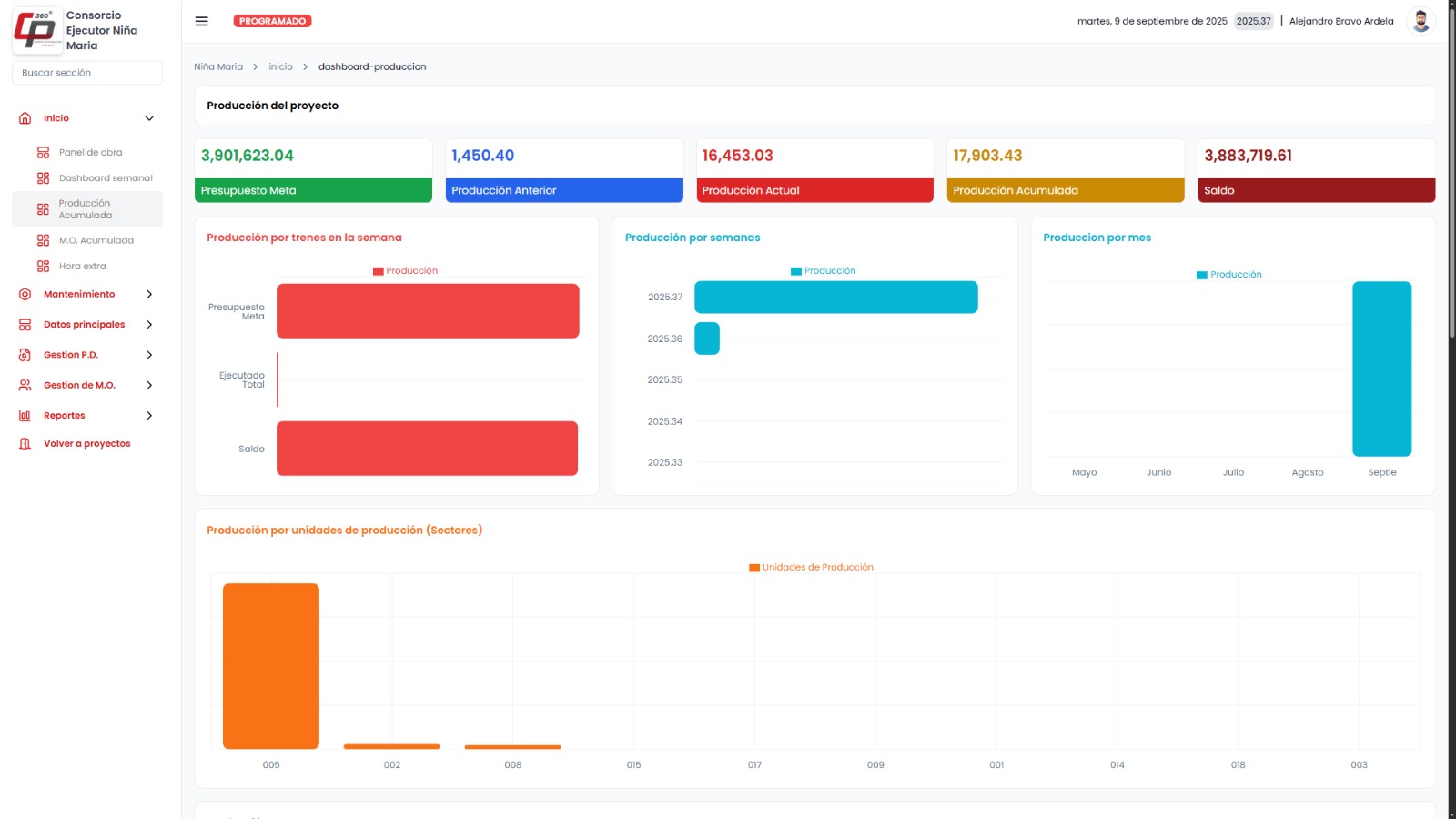Toggle Producción legend in trenes chart

click(406, 271)
